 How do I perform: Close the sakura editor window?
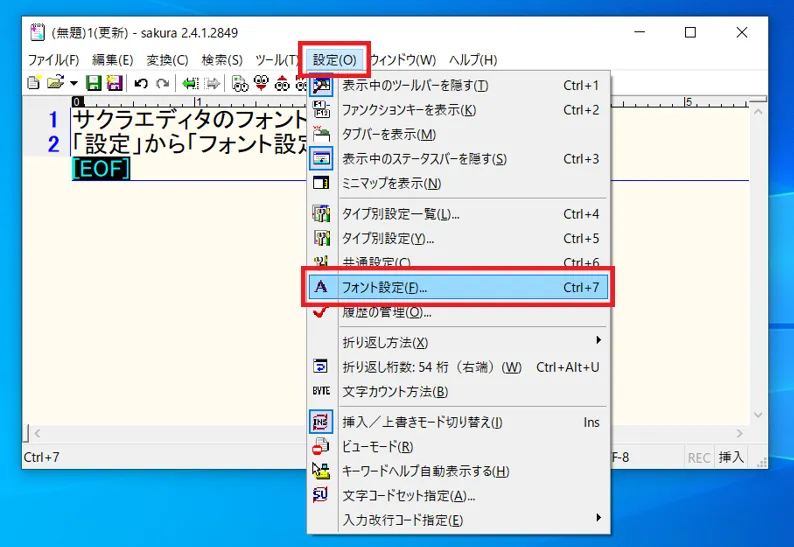click(742, 32)
